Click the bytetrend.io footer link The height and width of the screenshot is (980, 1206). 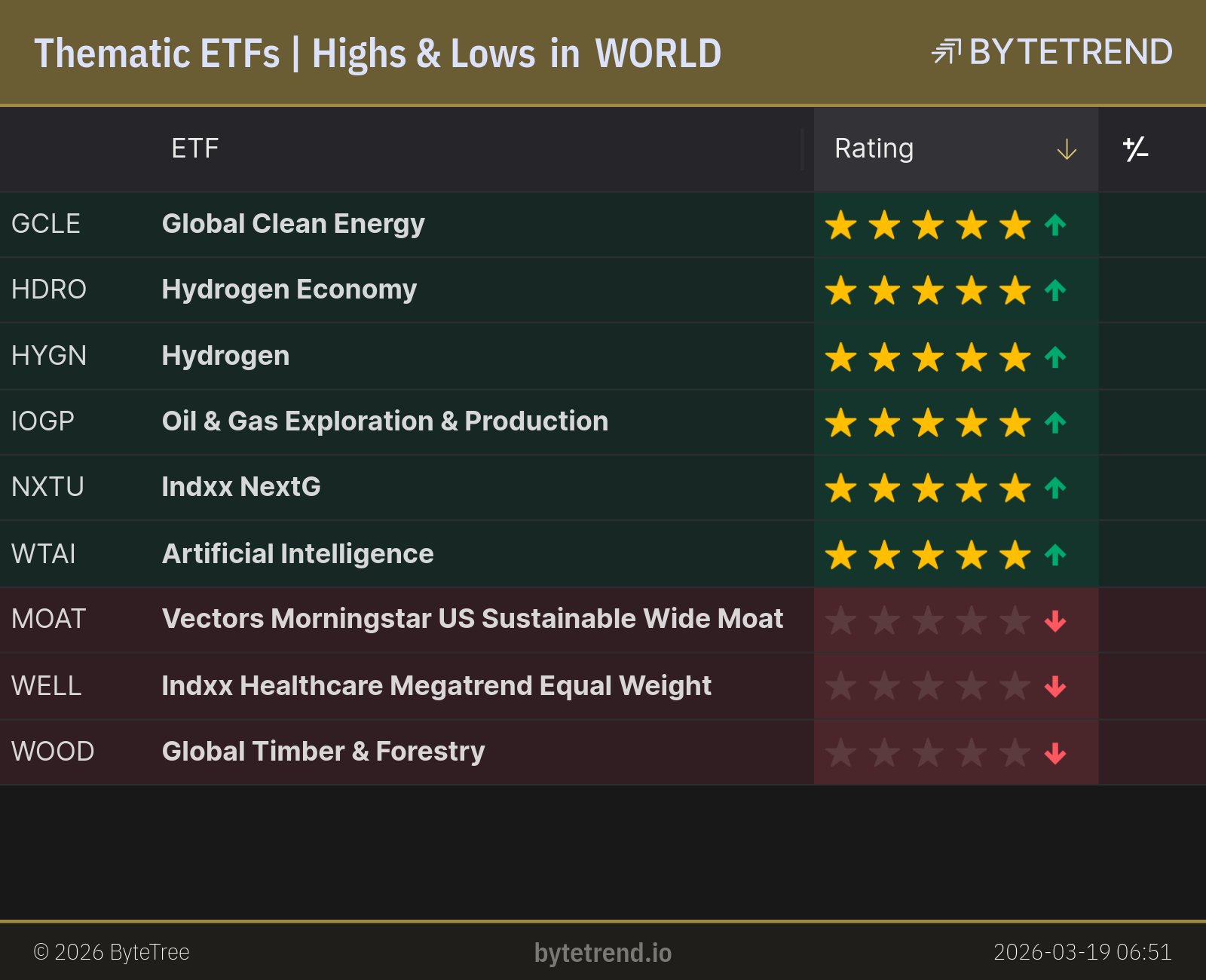[603, 953]
